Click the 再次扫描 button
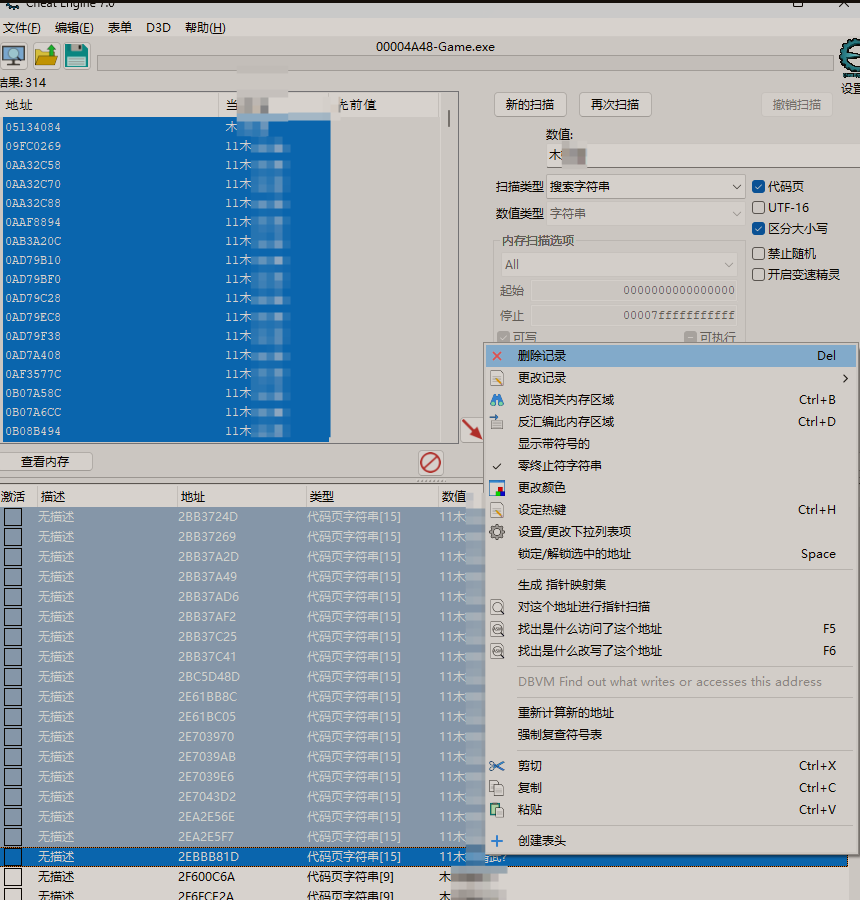The height and width of the screenshot is (900, 860). pyautogui.click(x=615, y=104)
